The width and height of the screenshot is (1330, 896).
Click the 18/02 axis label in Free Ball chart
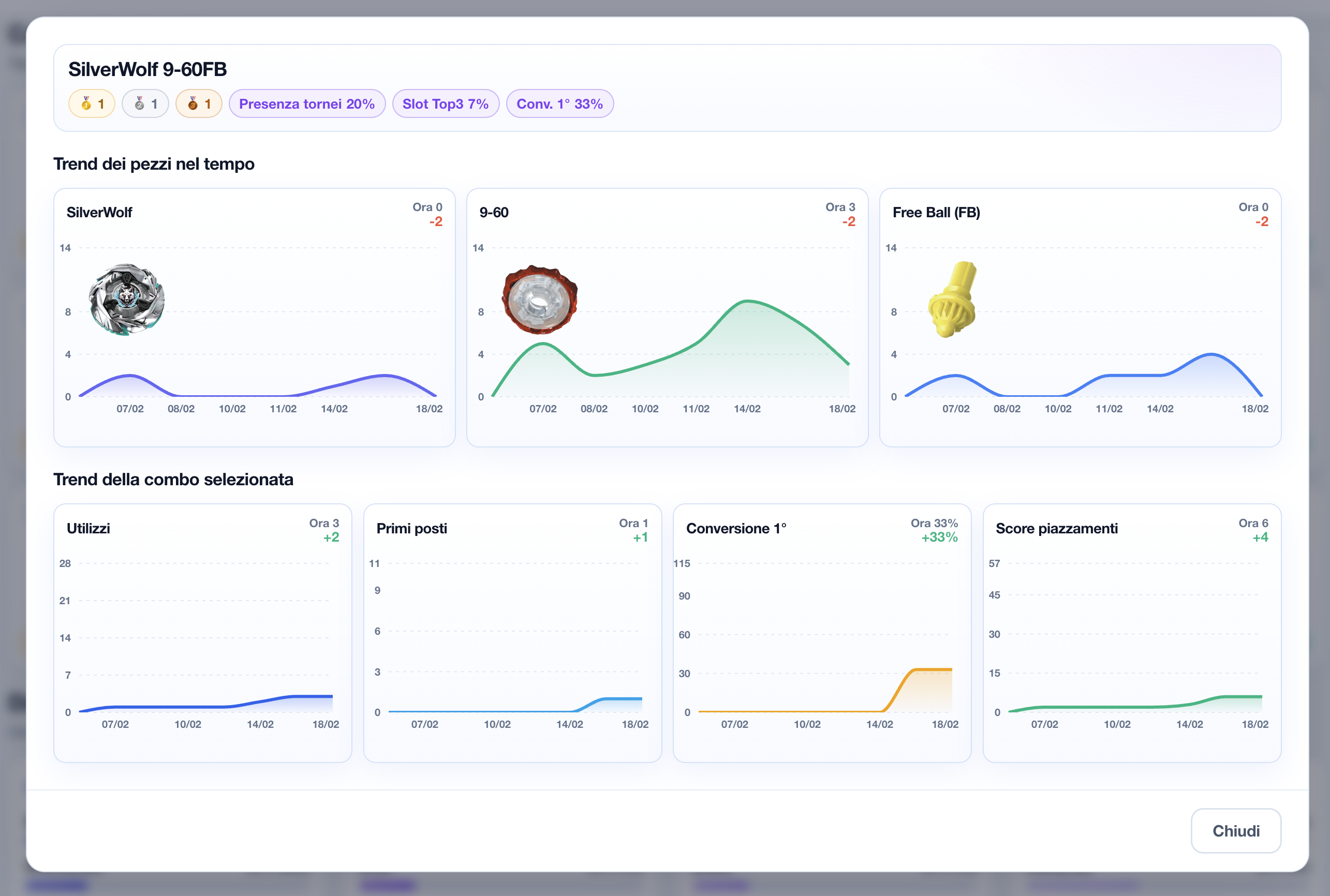tap(1254, 409)
